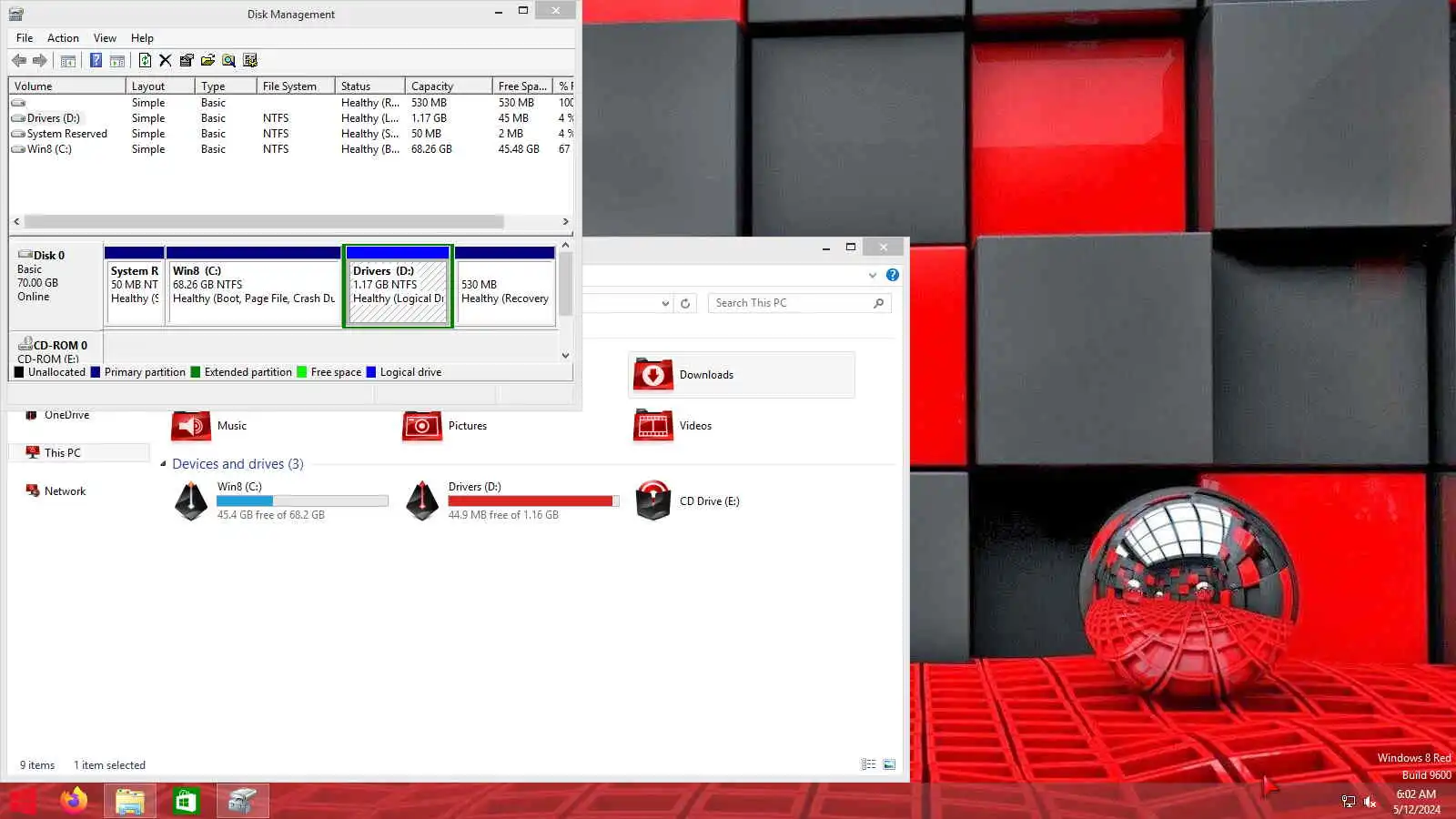Open the Action menu
The width and height of the screenshot is (1456, 819).
(x=63, y=38)
